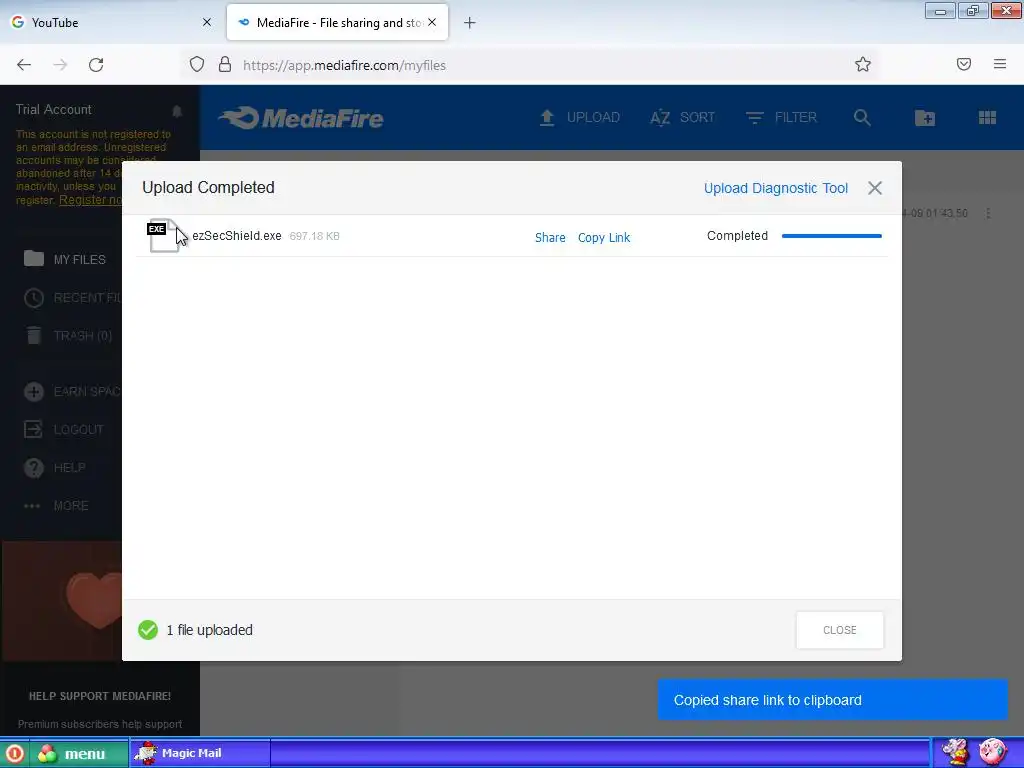The height and width of the screenshot is (768, 1024).
Task: Open TRASH (0) in the sidebar
Action: point(69,336)
